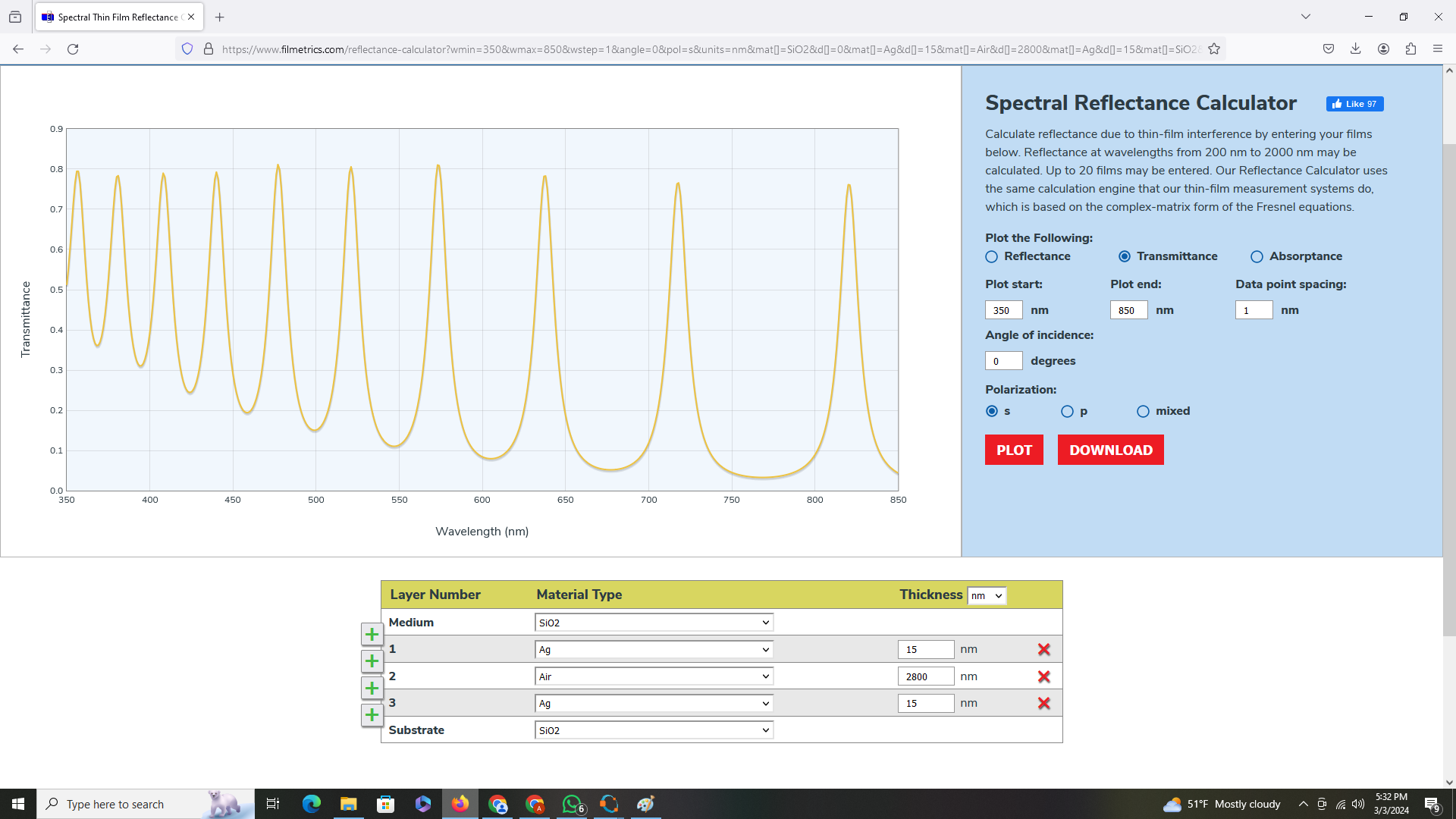Click DOWNLOAD to export the data

pyautogui.click(x=1110, y=450)
